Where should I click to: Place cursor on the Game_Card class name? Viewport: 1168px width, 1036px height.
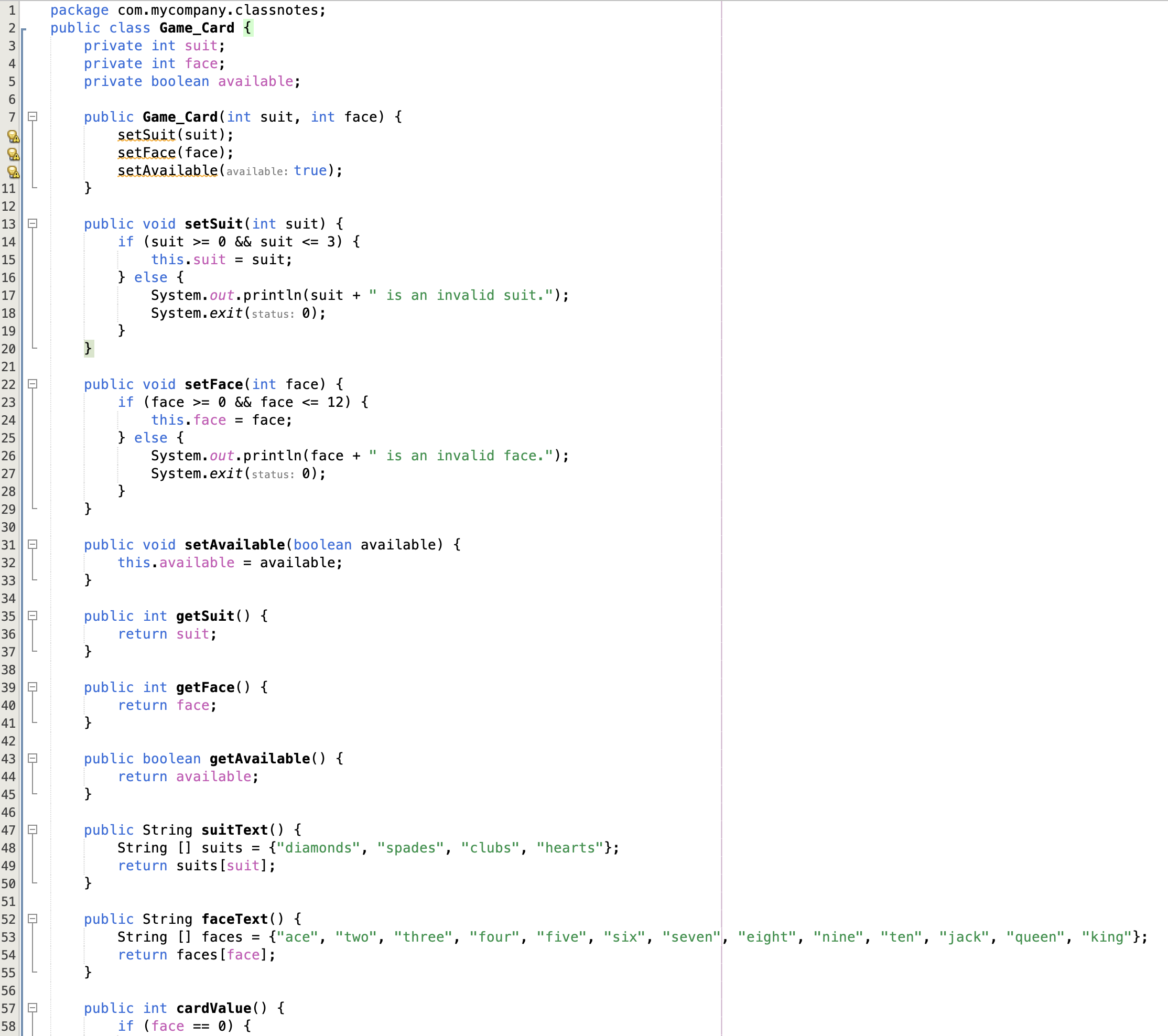point(196,27)
